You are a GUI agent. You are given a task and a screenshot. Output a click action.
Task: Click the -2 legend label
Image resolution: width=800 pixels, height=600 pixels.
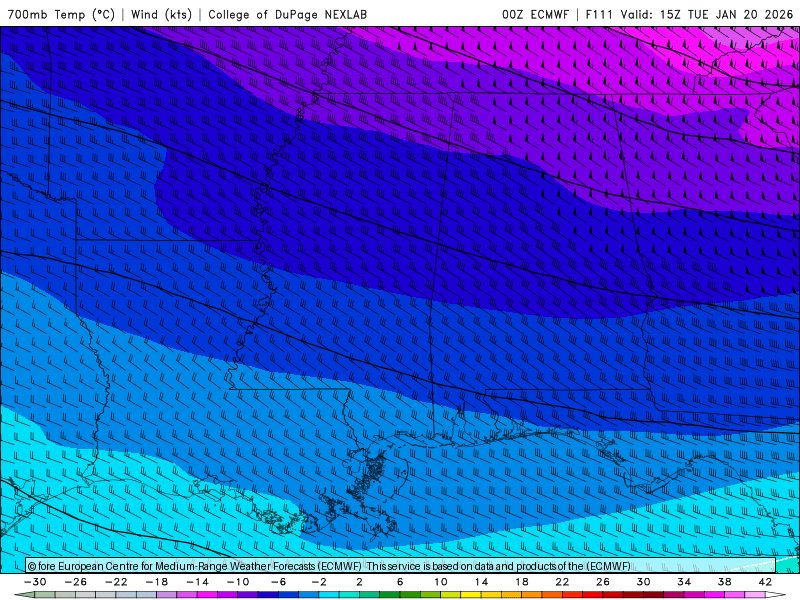pyautogui.click(x=319, y=582)
